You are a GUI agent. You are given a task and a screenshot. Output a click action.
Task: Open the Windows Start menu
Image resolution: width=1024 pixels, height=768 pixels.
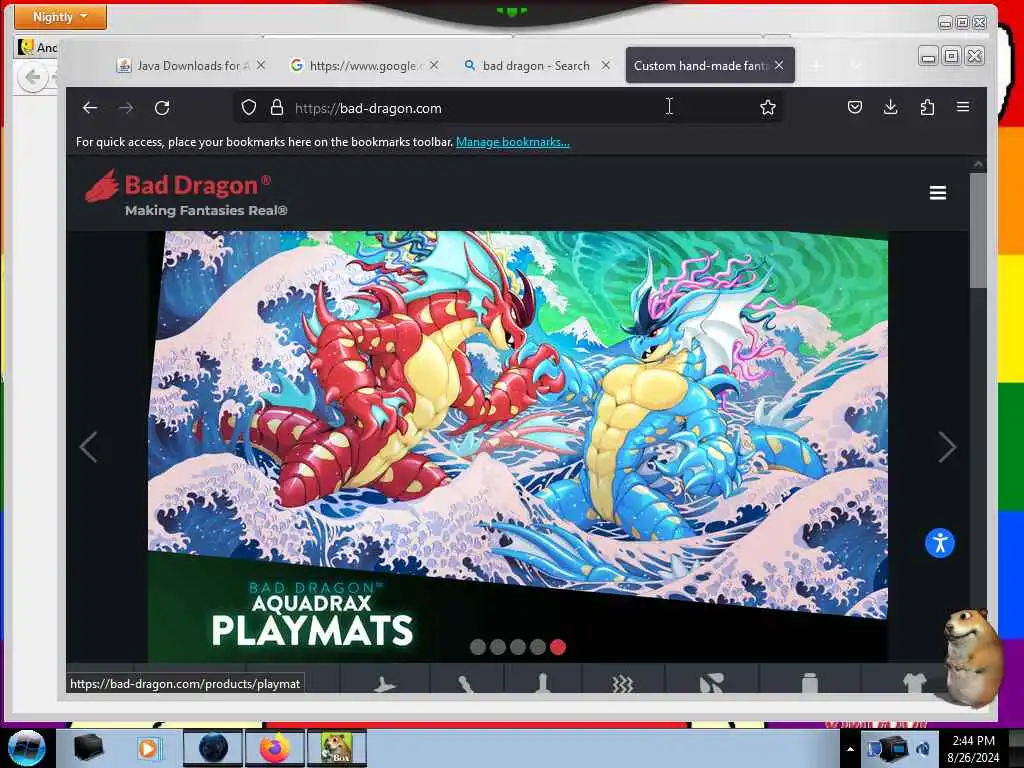click(26, 748)
